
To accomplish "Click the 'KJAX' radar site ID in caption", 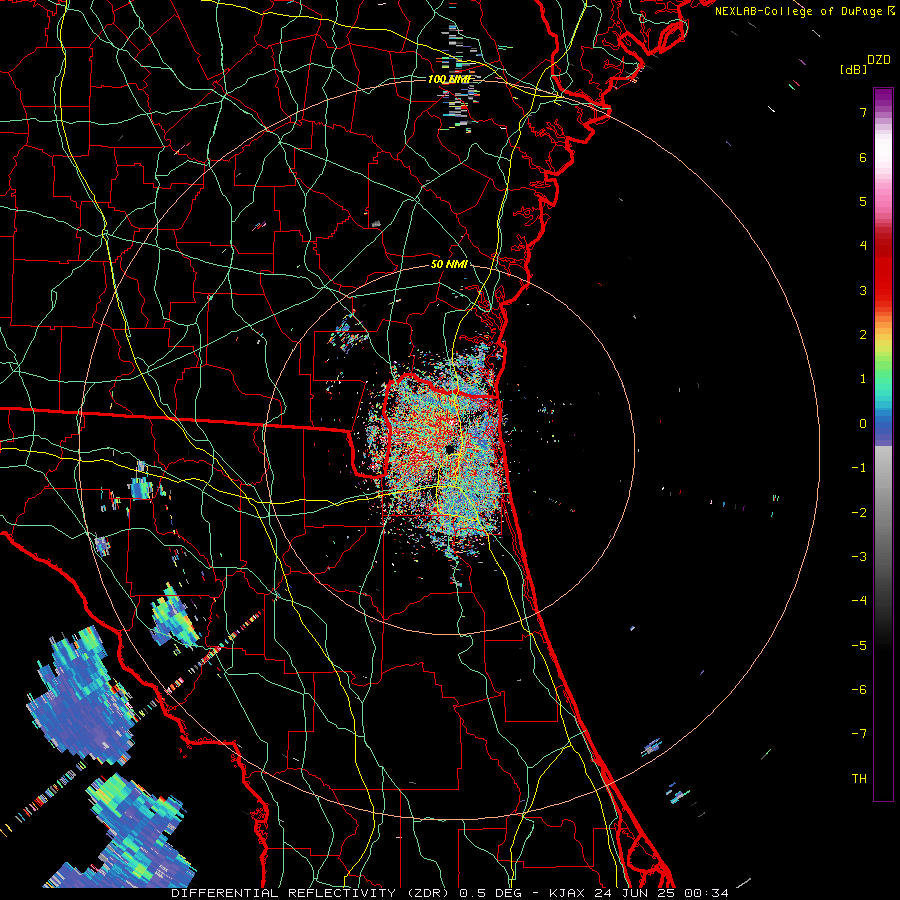I will pyautogui.click(x=567, y=893).
